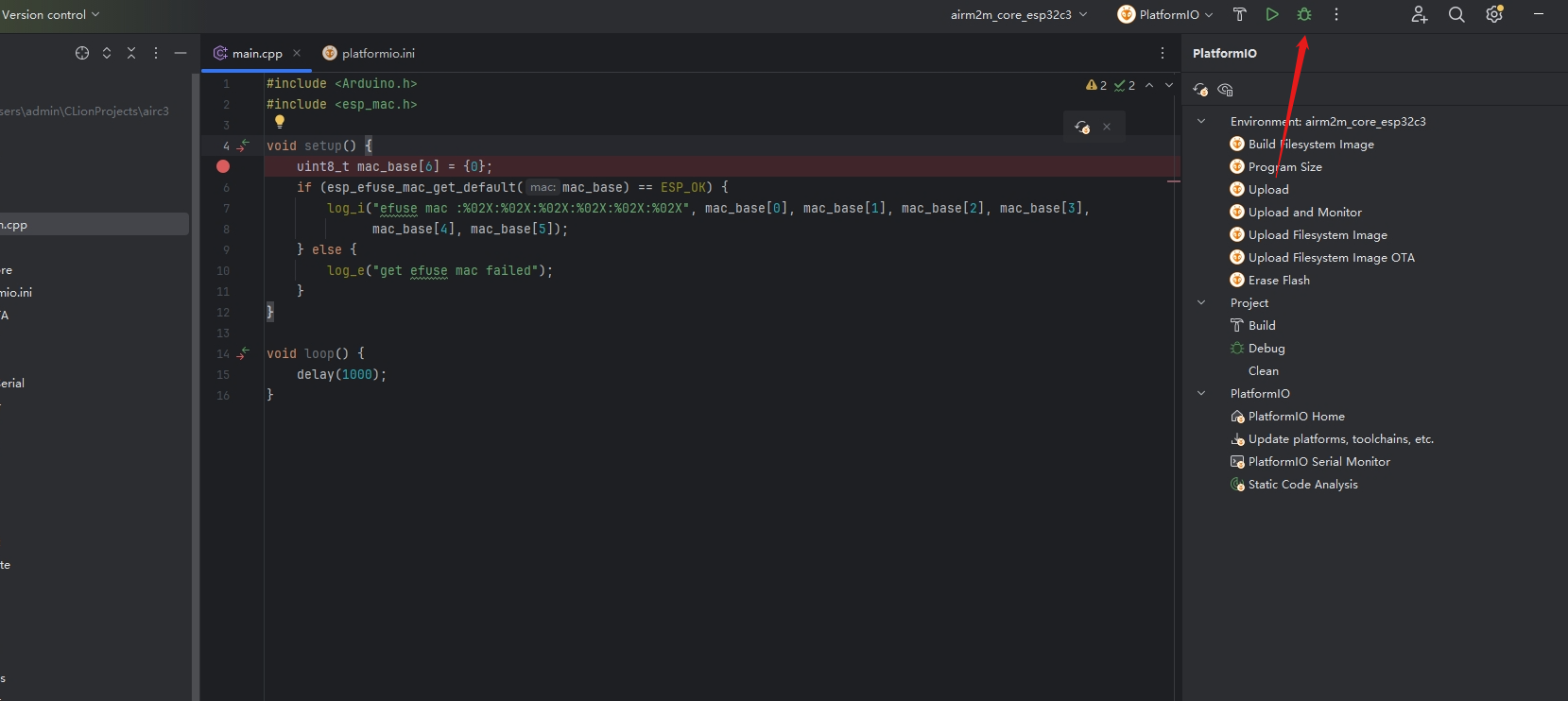Select Erase Flash task
1568x701 pixels.
click(1269, 280)
